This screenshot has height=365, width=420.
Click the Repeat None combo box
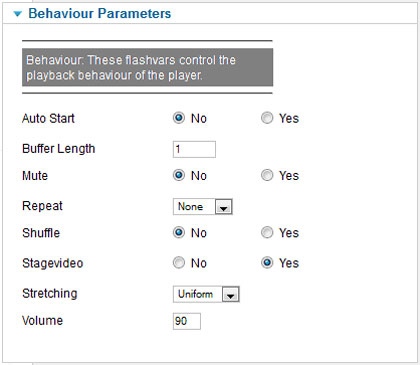click(x=202, y=207)
